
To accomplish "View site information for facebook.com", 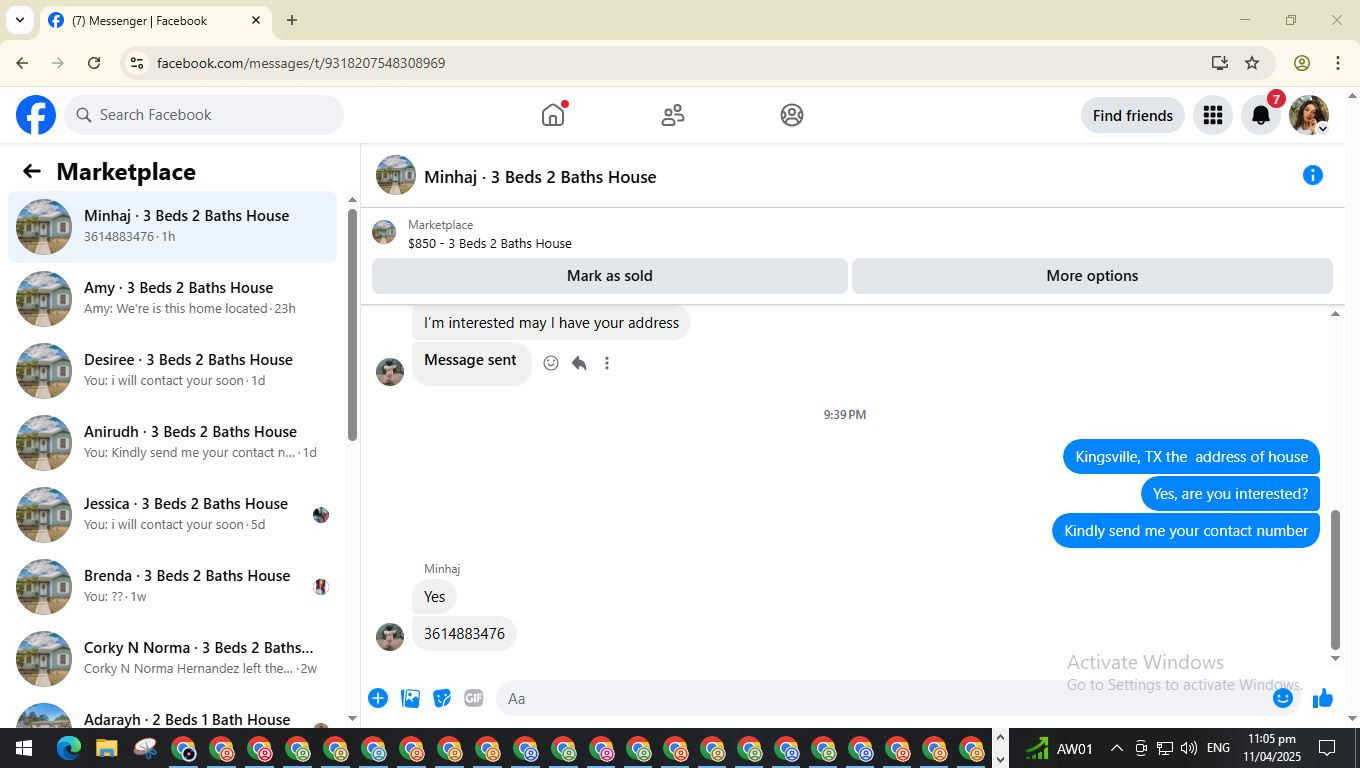I will tap(137, 63).
